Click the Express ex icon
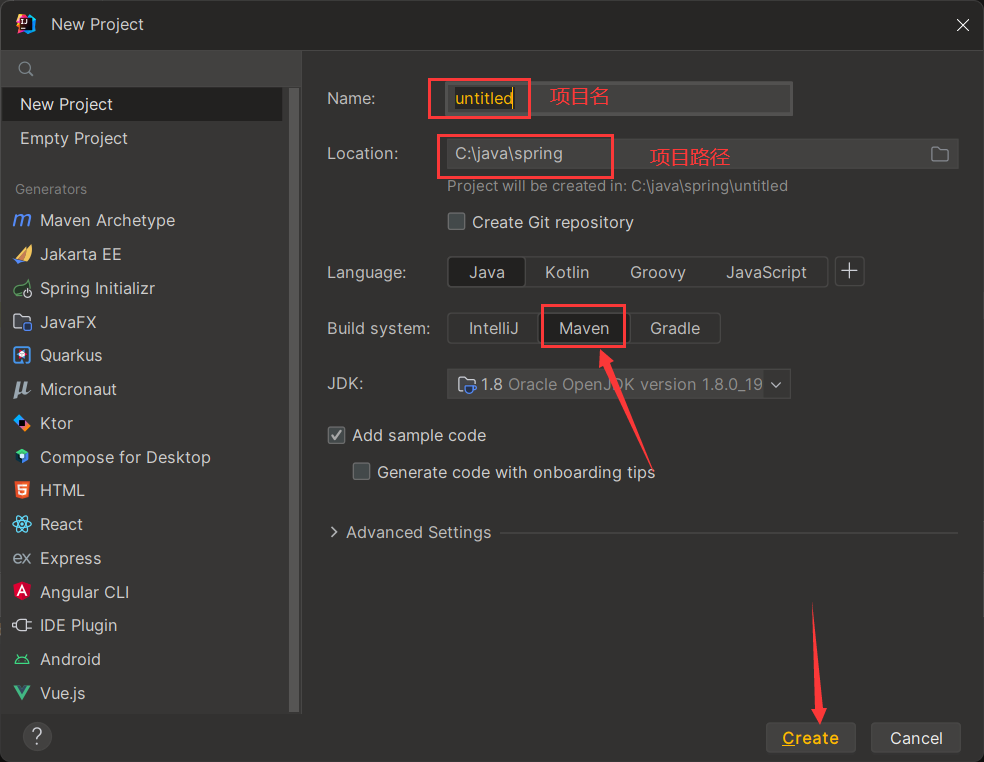The height and width of the screenshot is (762, 984). tap(22, 558)
